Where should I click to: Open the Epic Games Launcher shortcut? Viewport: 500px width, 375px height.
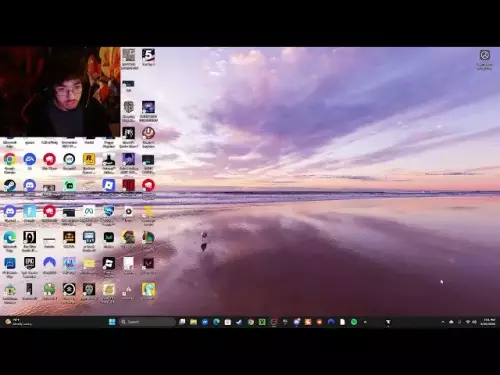click(30, 264)
